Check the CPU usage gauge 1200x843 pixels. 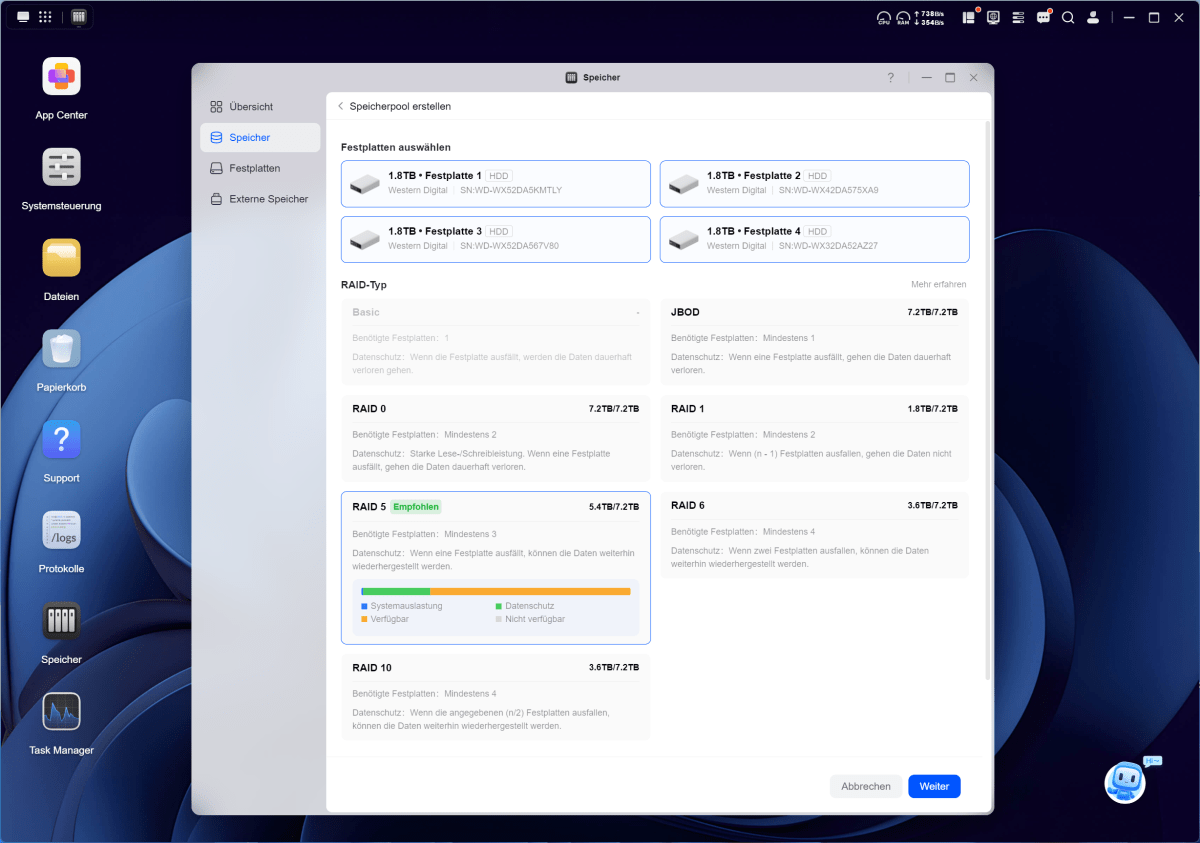(883, 18)
